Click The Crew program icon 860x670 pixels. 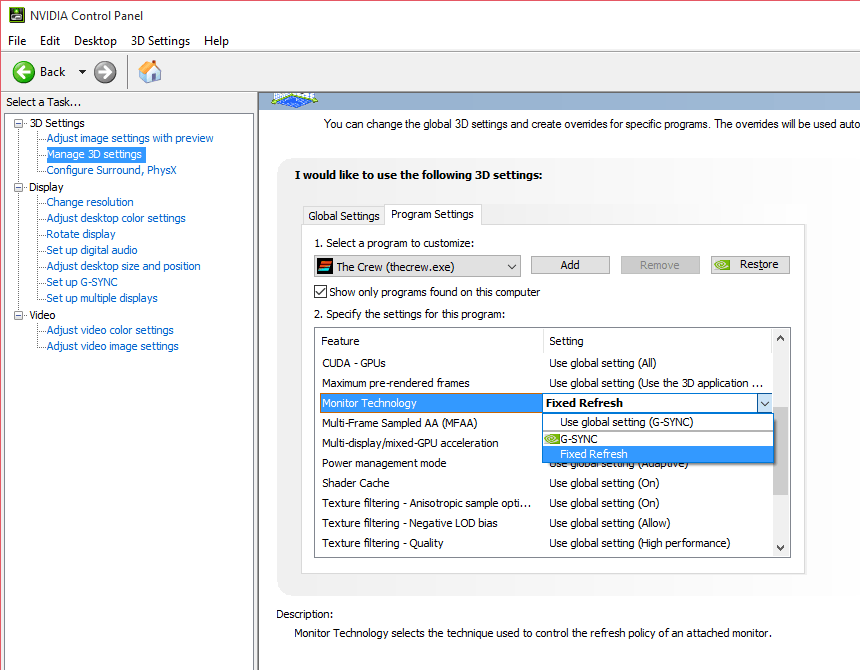click(x=324, y=266)
